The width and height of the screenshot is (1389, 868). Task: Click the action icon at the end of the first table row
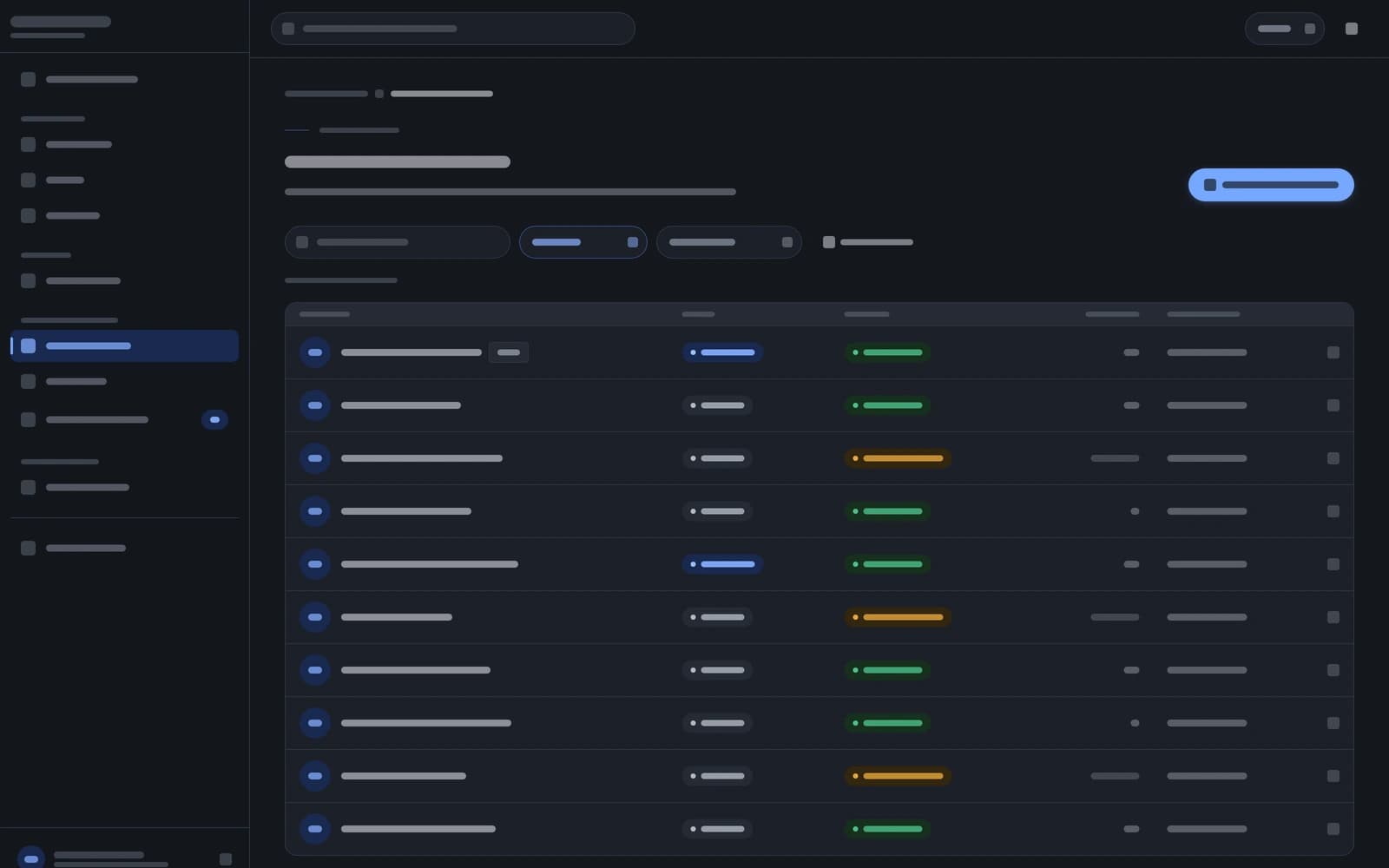(x=1333, y=352)
